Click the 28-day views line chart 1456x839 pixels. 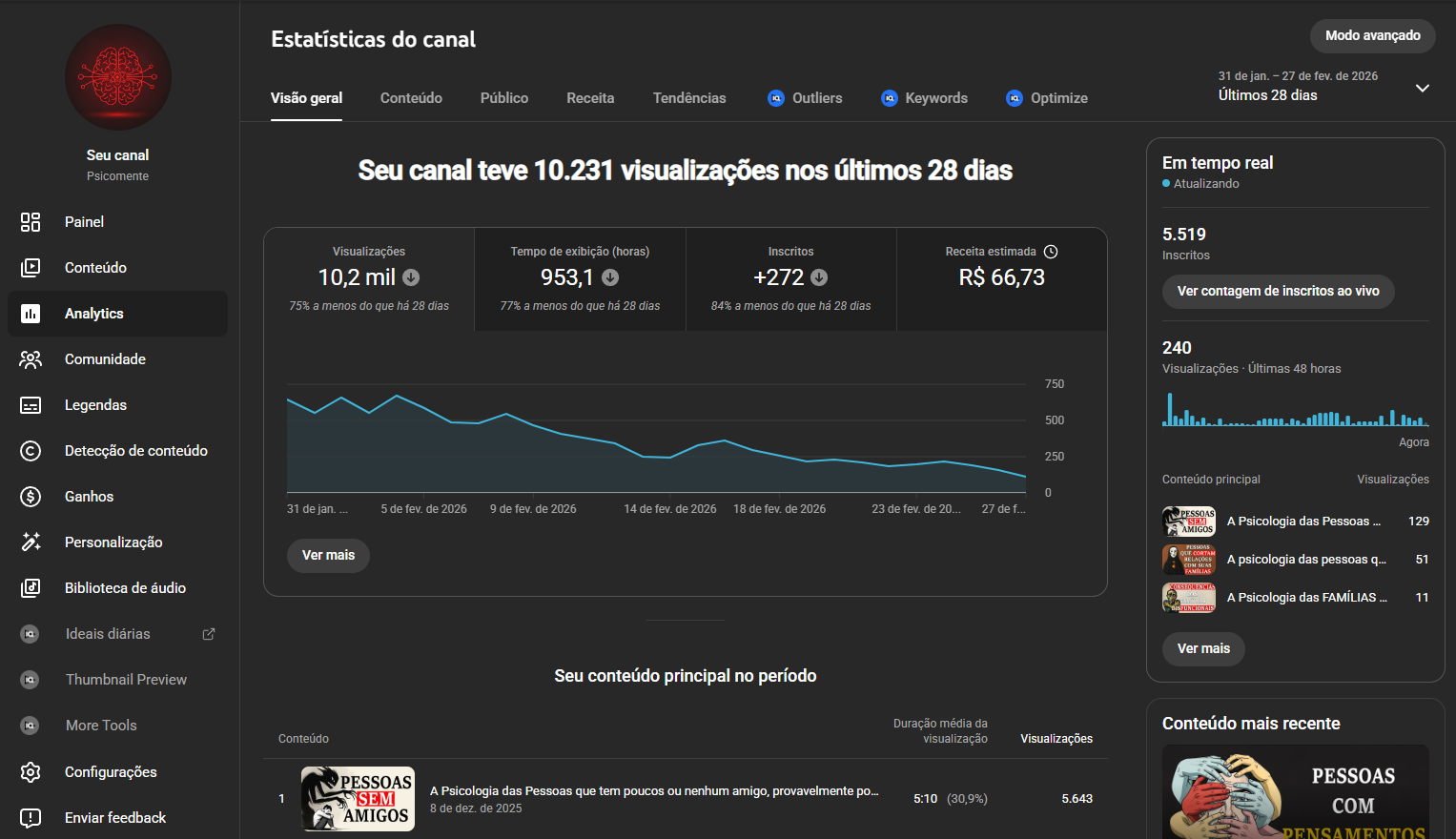pyautogui.click(x=656, y=439)
